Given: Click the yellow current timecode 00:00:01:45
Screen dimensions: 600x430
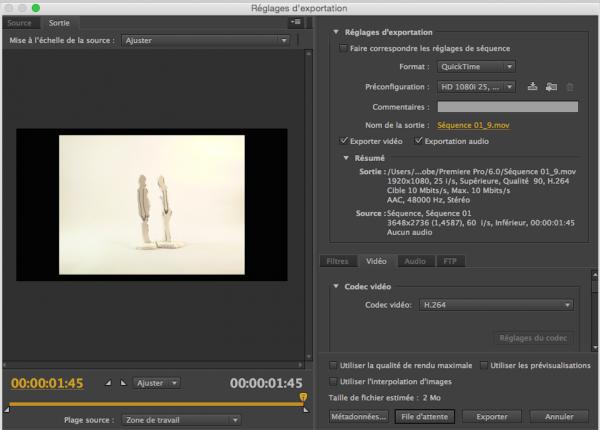Looking at the screenshot, I should [x=47, y=383].
